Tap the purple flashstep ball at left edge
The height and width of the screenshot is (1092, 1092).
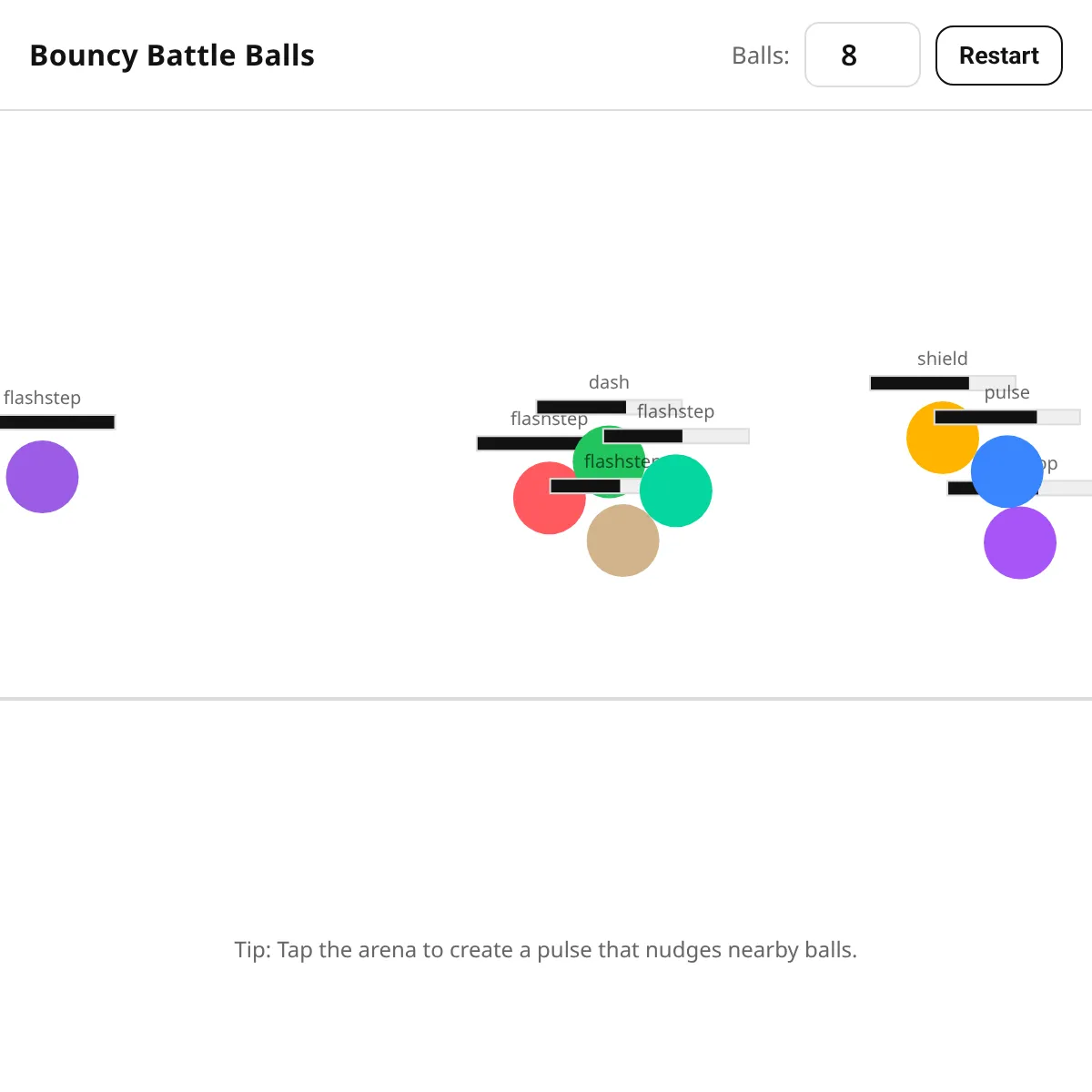point(42,477)
